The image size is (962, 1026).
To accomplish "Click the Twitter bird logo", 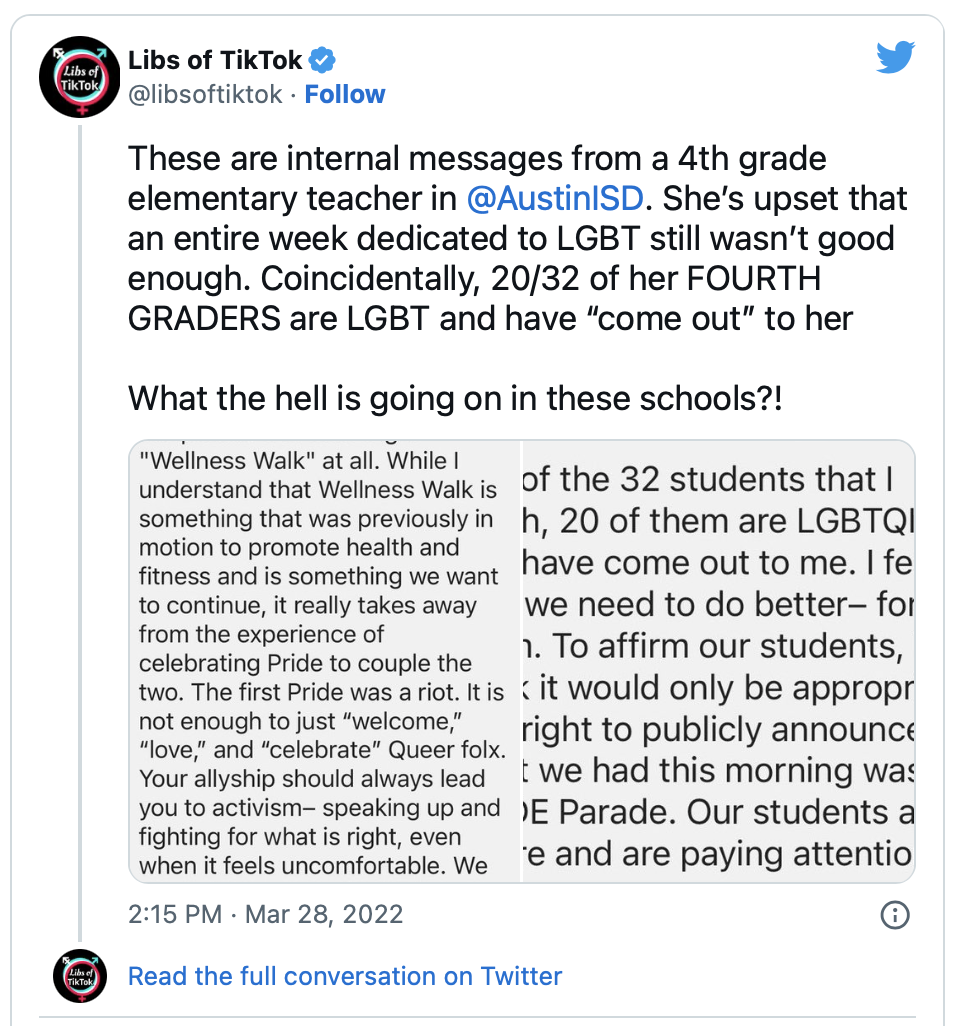I will tap(895, 57).
